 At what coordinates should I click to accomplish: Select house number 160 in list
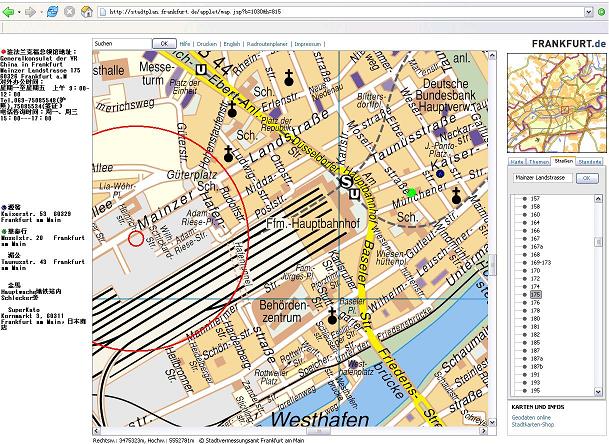(535, 214)
